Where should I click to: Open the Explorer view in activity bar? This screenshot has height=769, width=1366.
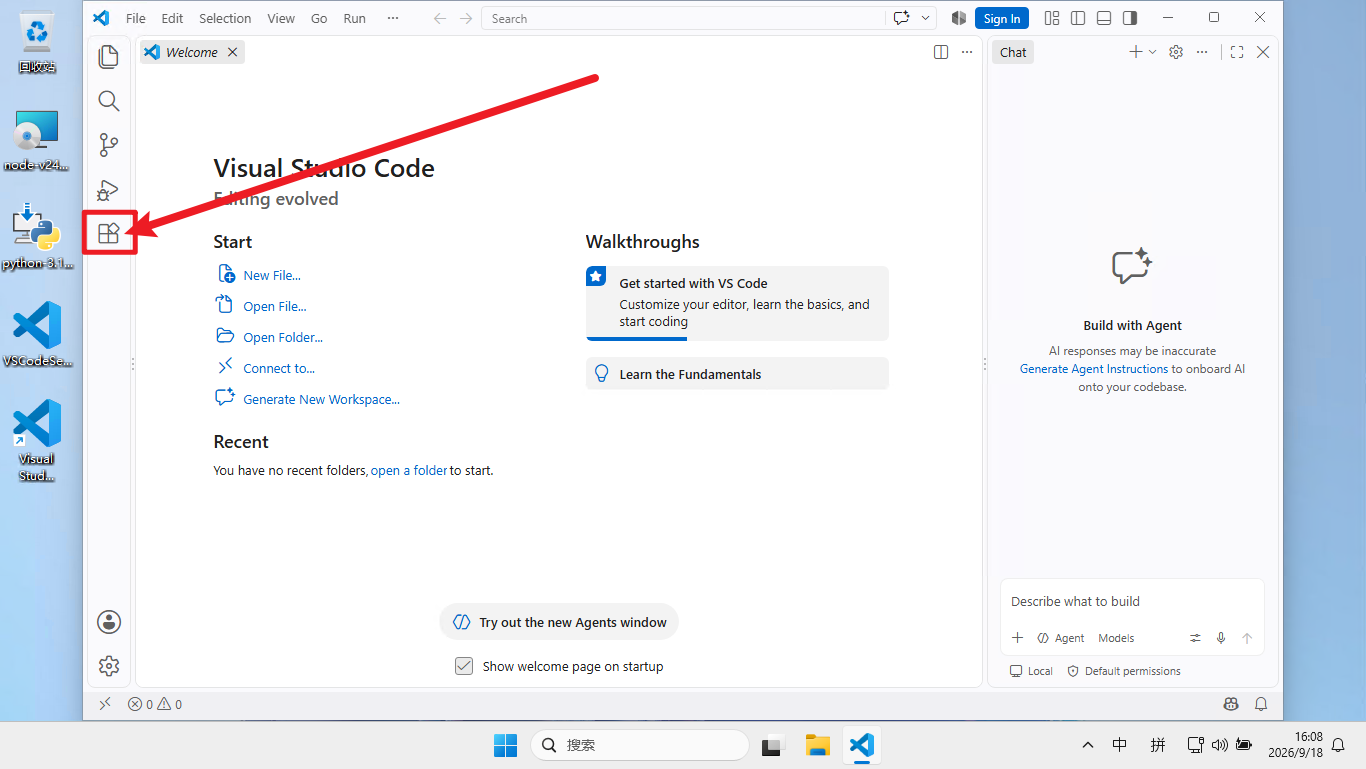(x=109, y=57)
